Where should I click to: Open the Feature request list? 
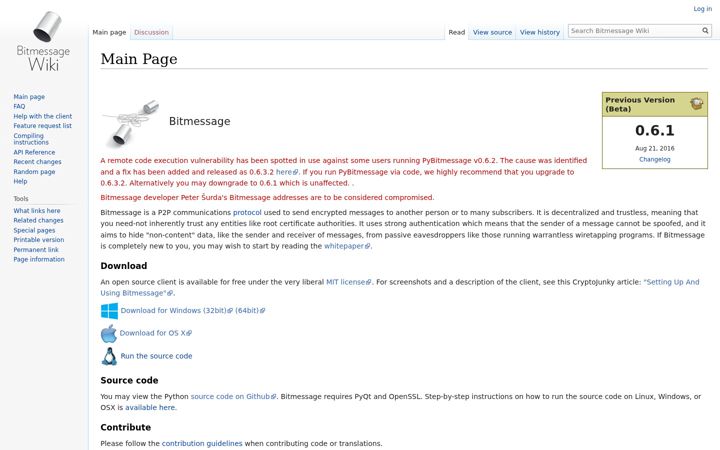[42, 126]
